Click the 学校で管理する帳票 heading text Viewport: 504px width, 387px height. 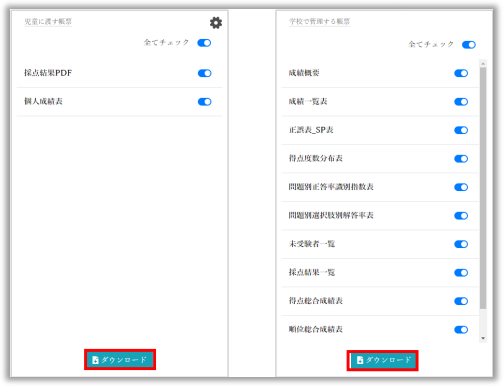[x=319, y=22]
